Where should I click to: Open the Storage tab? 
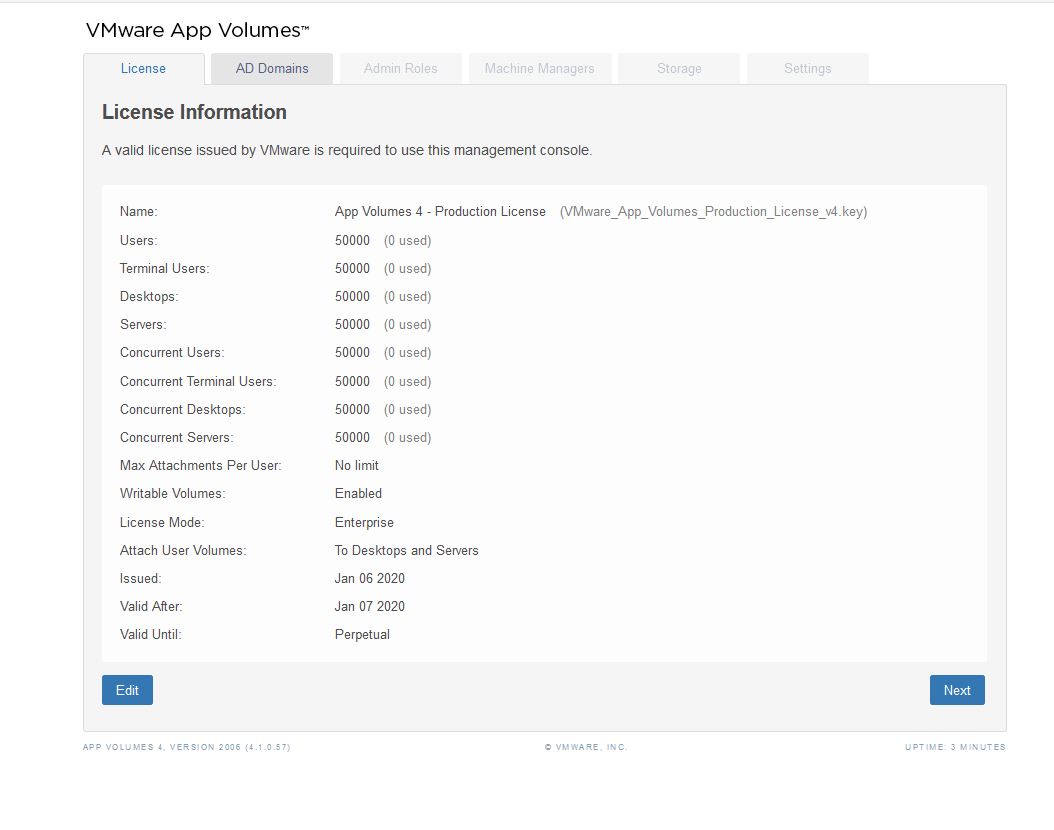pyautogui.click(x=679, y=69)
